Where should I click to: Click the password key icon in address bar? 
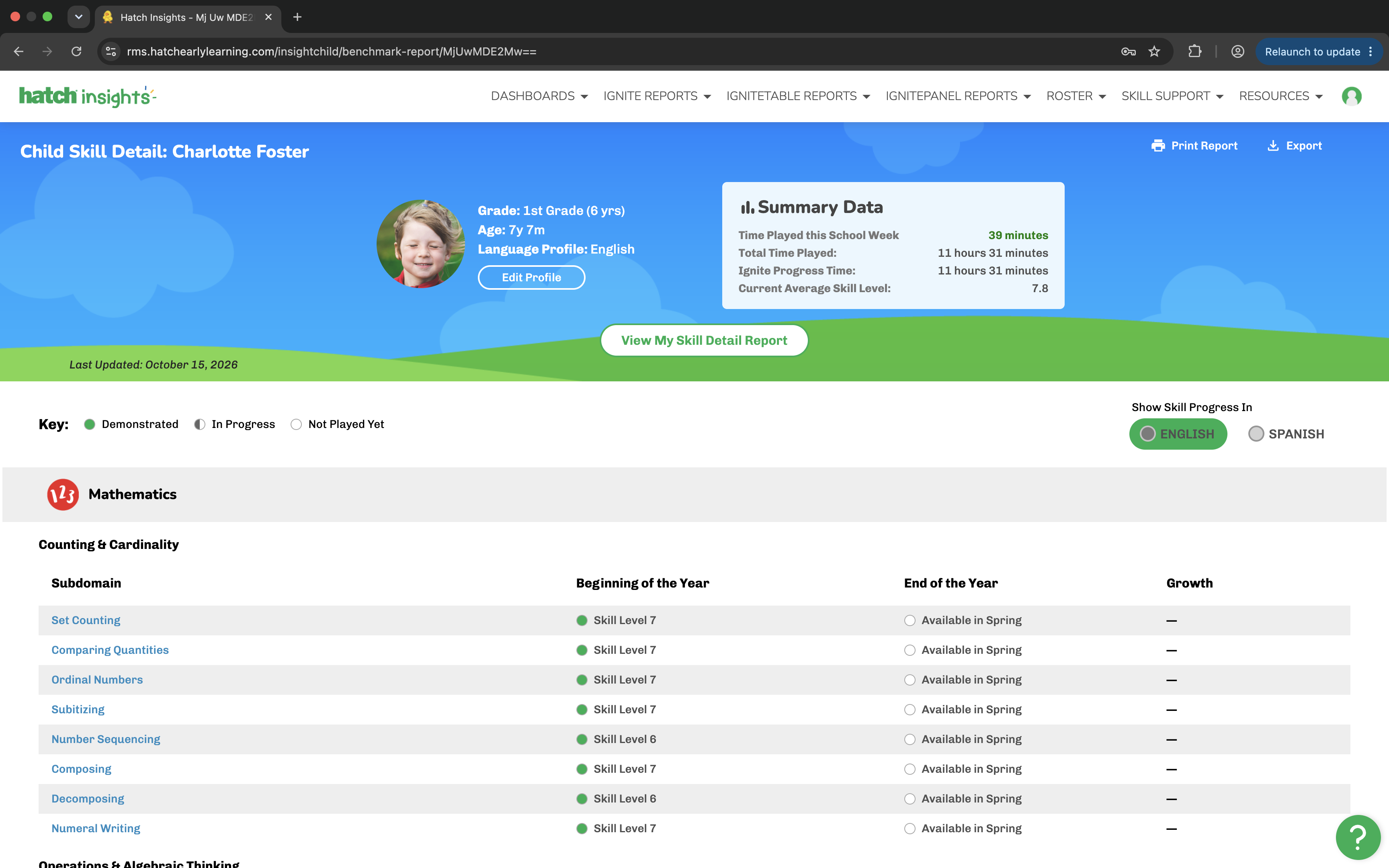[x=1128, y=52]
